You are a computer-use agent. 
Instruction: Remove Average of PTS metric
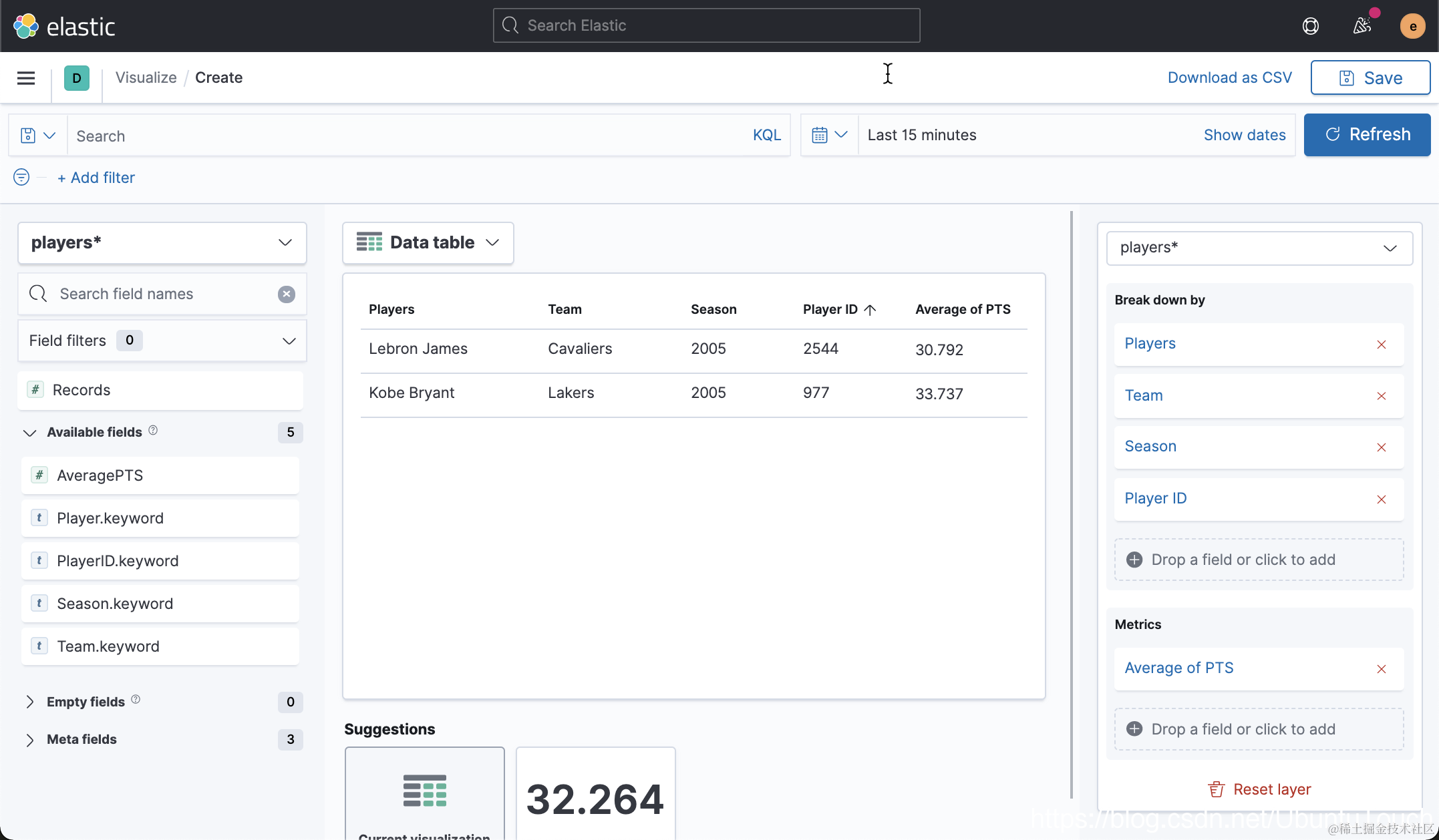point(1382,669)
